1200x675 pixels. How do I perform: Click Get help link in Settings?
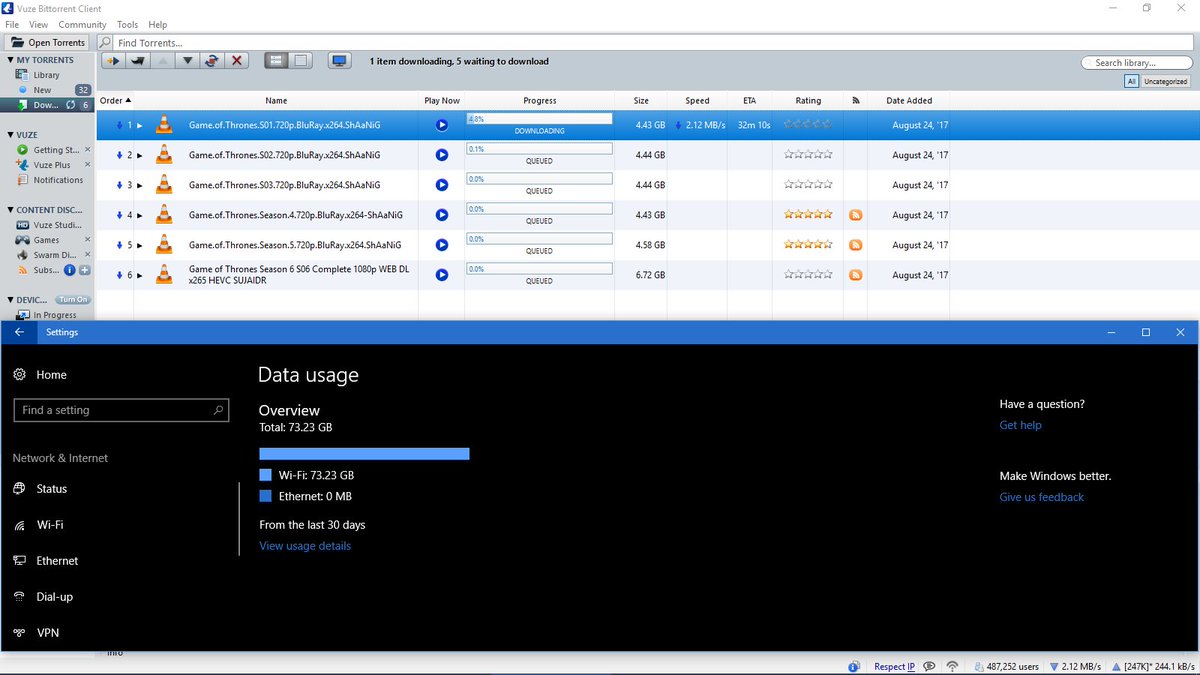pos(1020,425)
